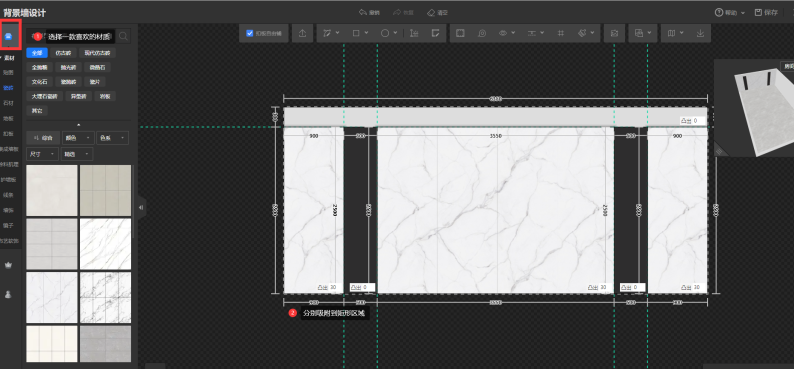Click the 恢复 redo icon
794x369 pixels.
click(397, 13)
